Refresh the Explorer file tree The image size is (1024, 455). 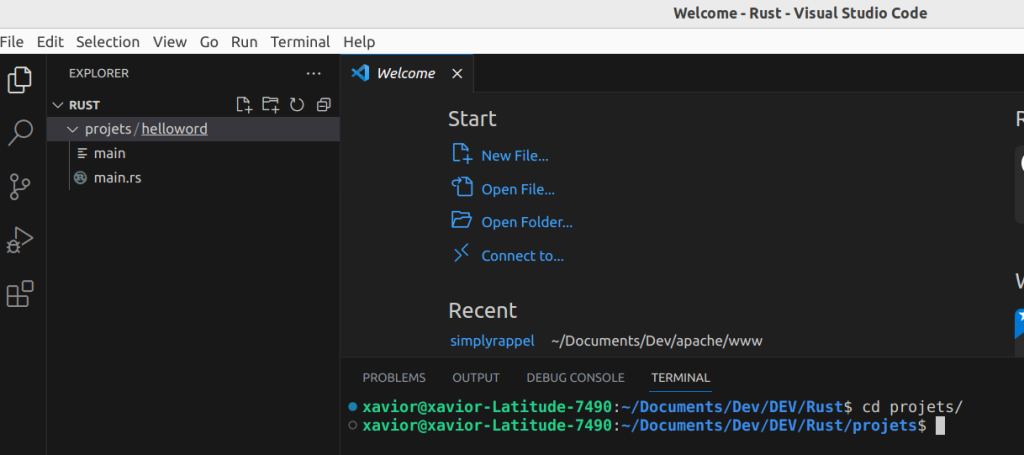(x=297, y=104)
